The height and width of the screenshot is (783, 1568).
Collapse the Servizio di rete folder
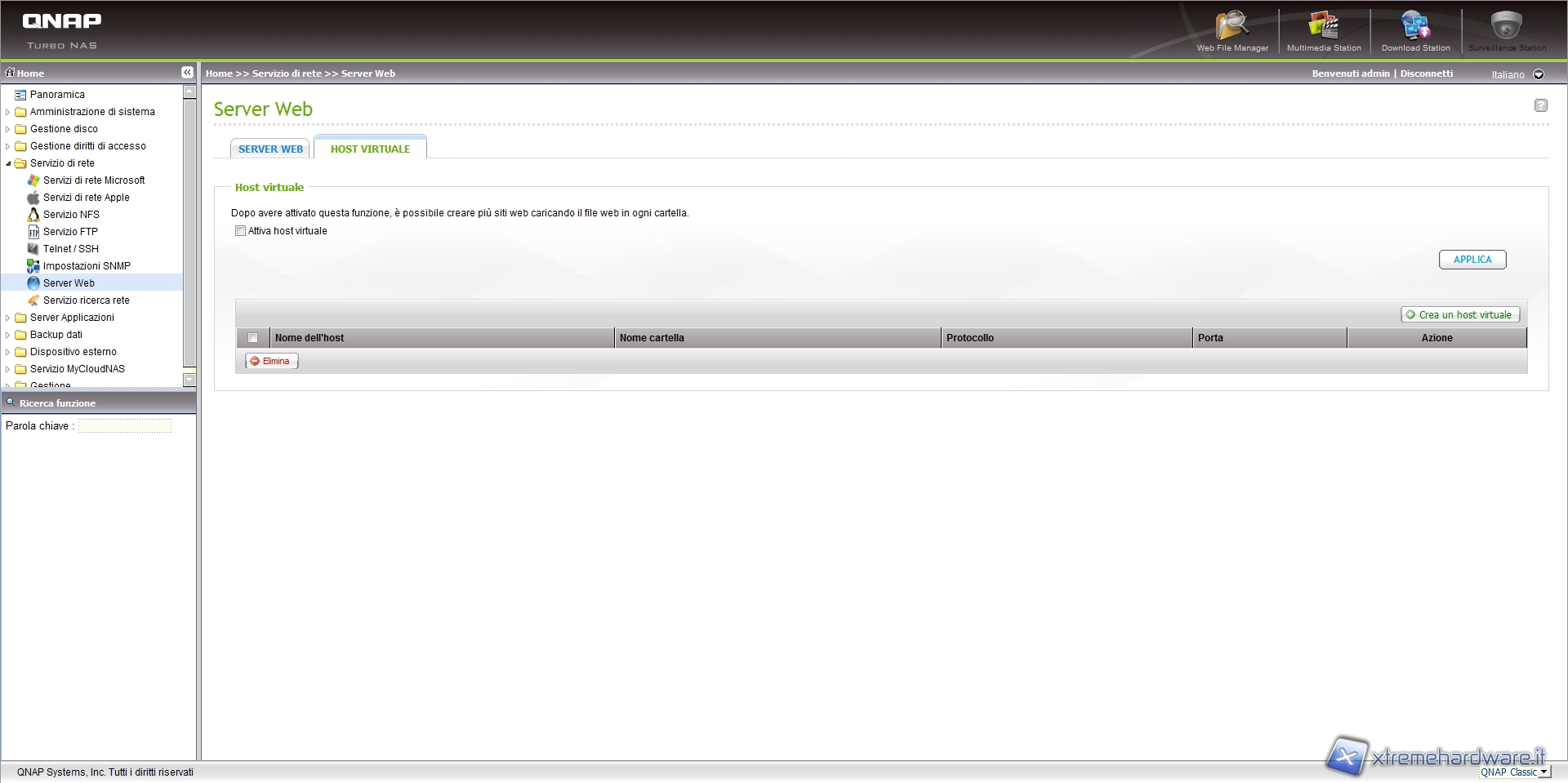pos(8,163)
